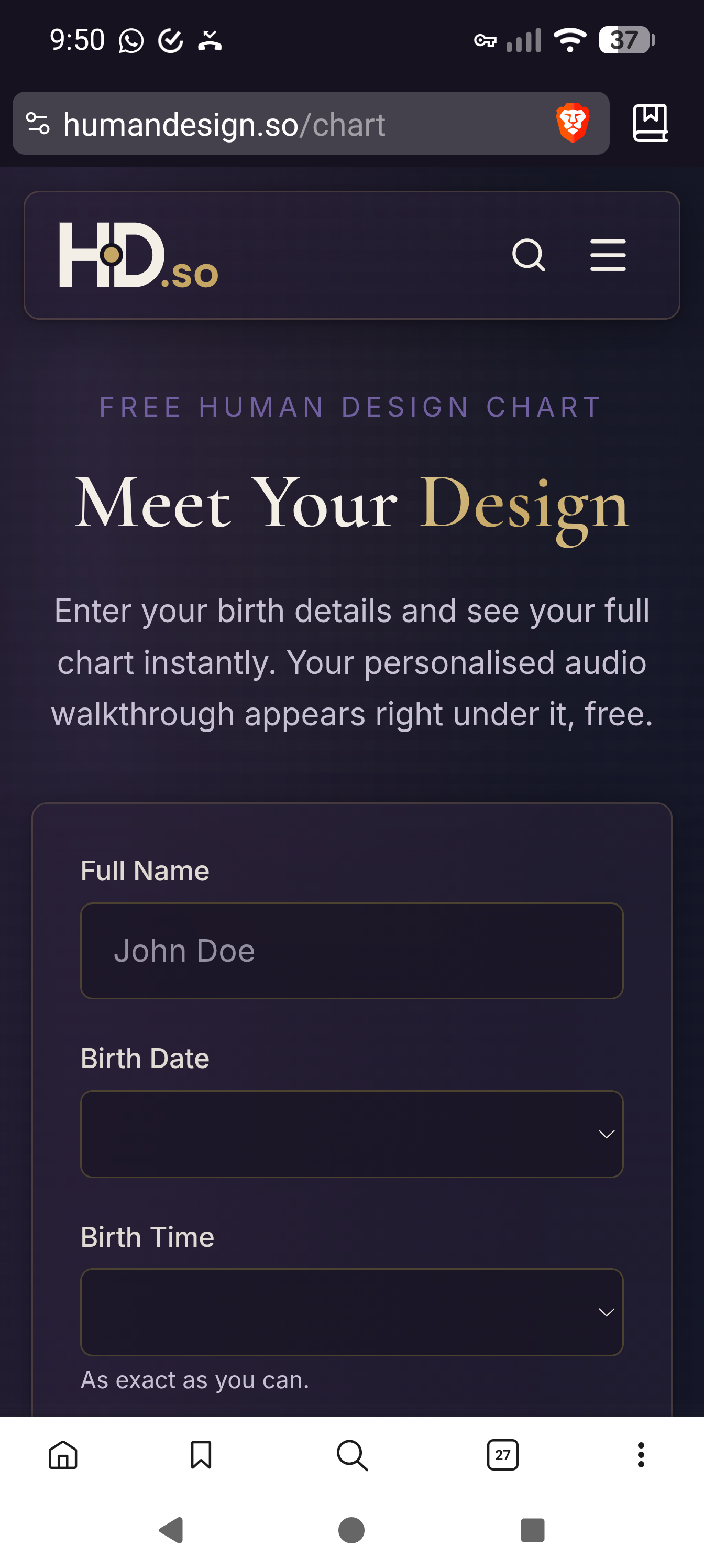Click the Full Name input field
The height and width of the screenshot is (1568, 704).
pos(351,951)
